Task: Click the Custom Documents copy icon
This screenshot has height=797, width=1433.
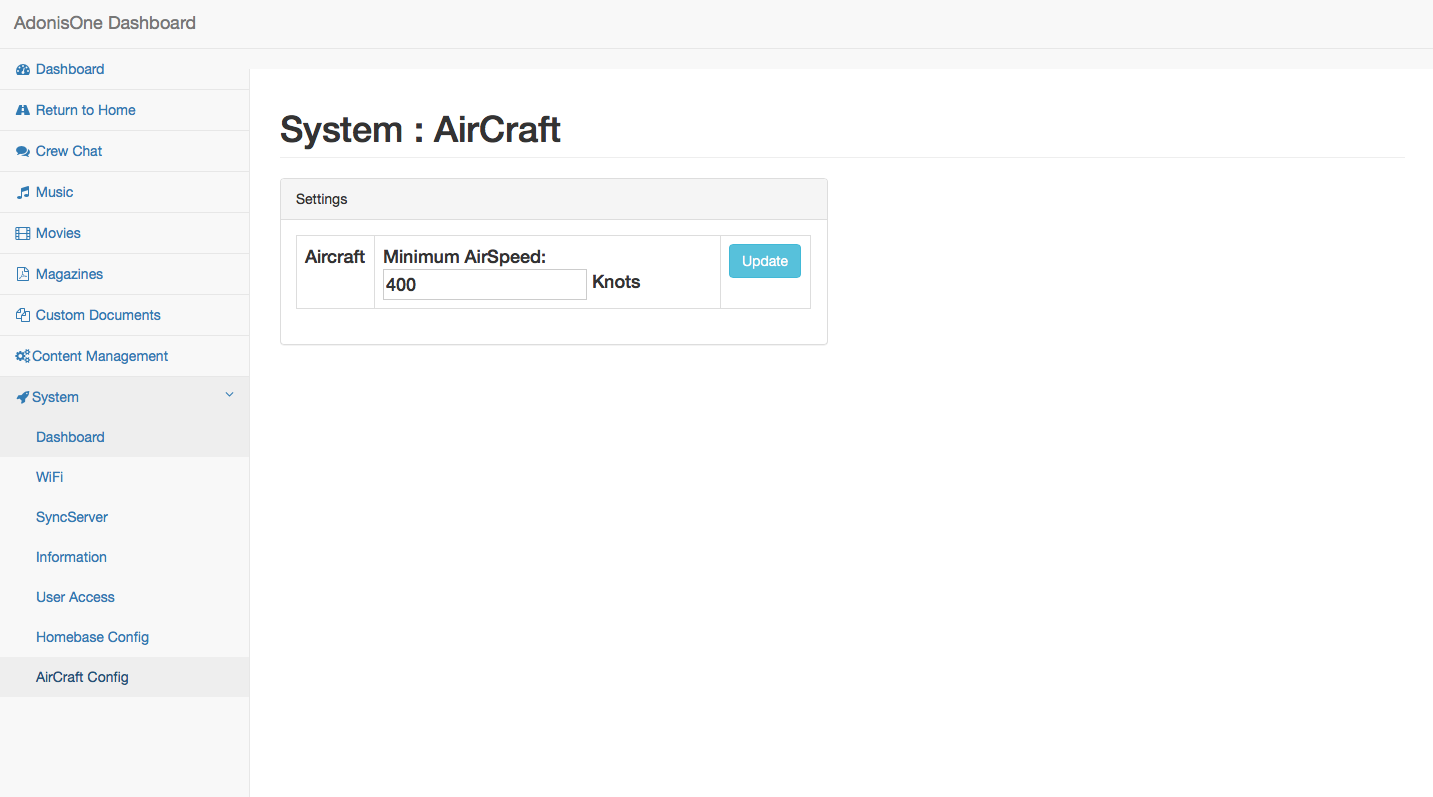Action: point(23,316)
